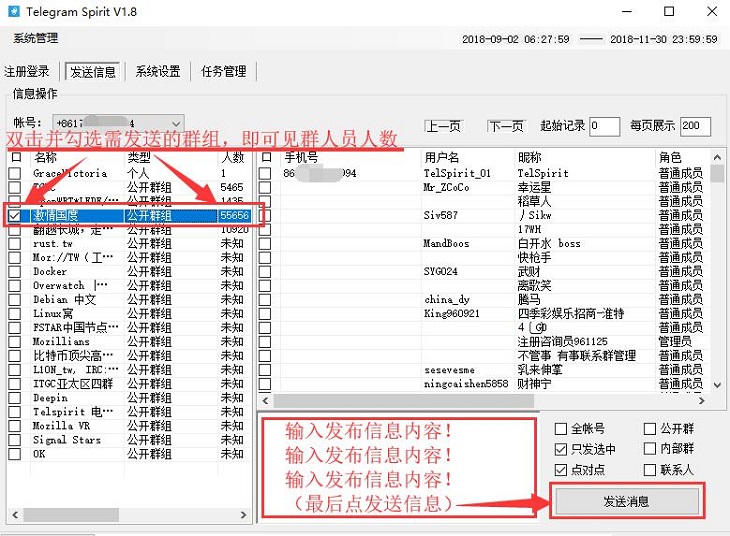
Task: Select the 比特币顶尖高… group row
Action: pyautogui.click(x=129, y=356)
